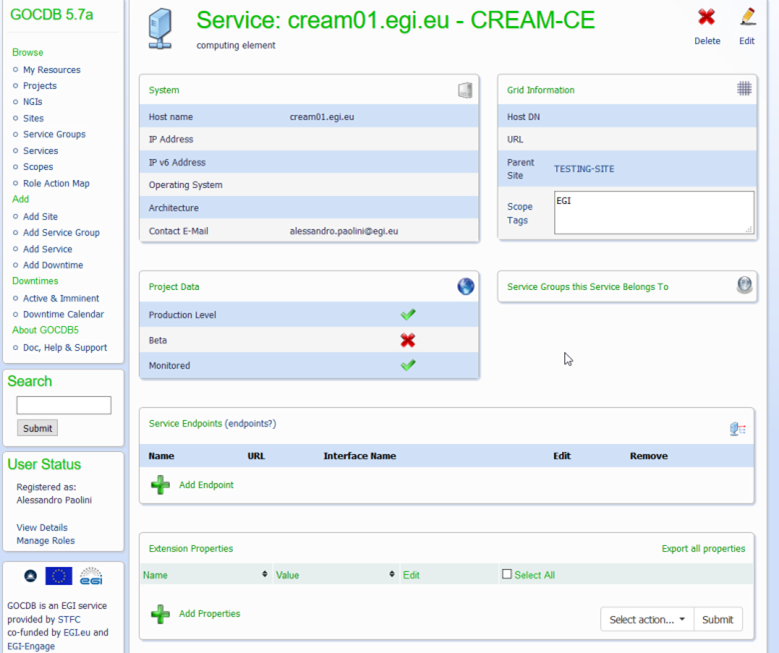Click the URL column header in endpoints
Screen dimensions: 779x653
coord(256,456)
